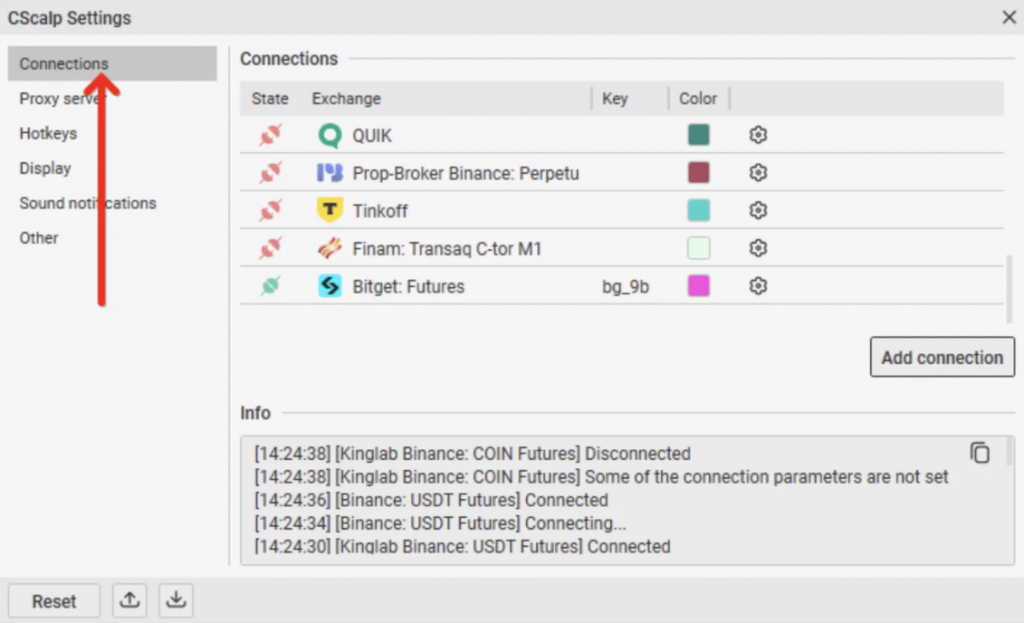The image size is (1024, 623).
Task: Click the download settings icon in the bottom bar
Action: [176, 600]
